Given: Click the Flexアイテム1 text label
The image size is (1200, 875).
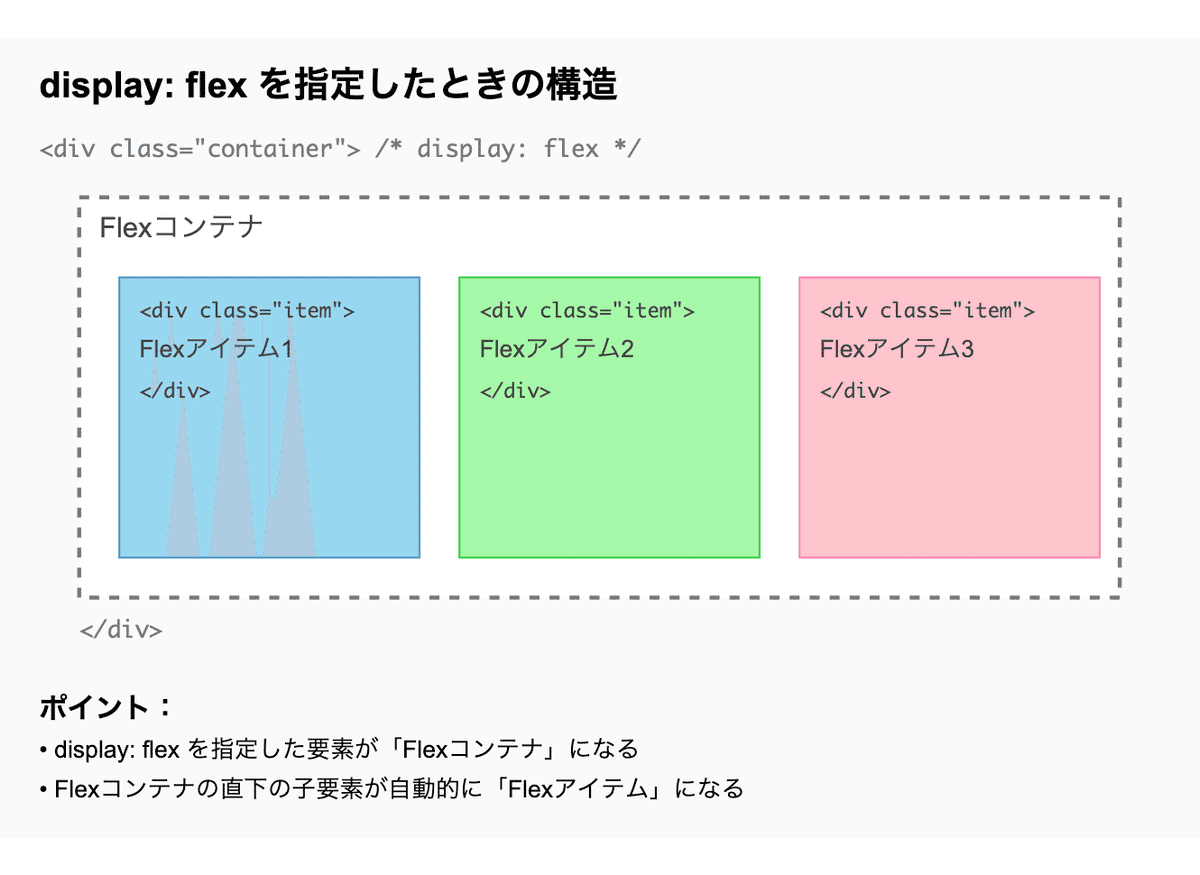Looking at the screenshot, I should [217, 349].
